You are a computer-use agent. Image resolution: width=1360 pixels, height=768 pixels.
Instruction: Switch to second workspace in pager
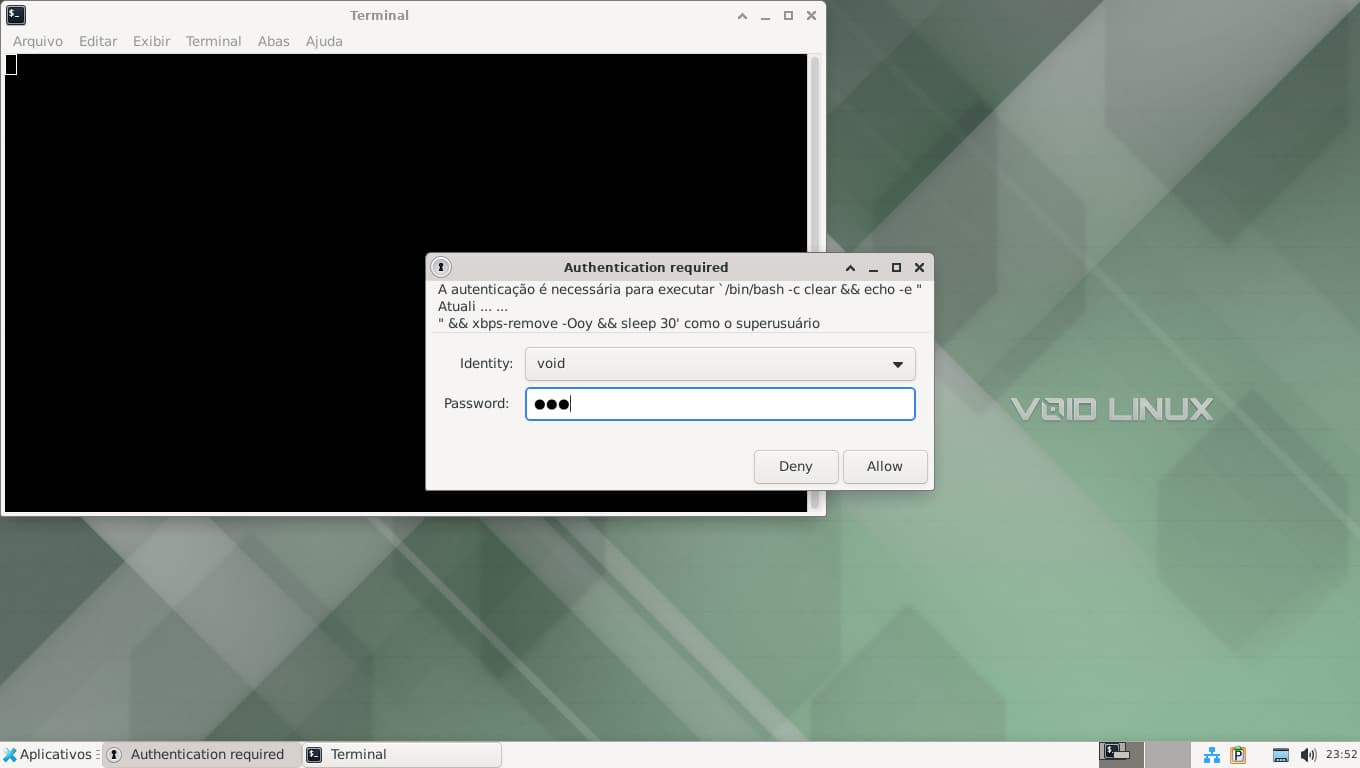1167,754
